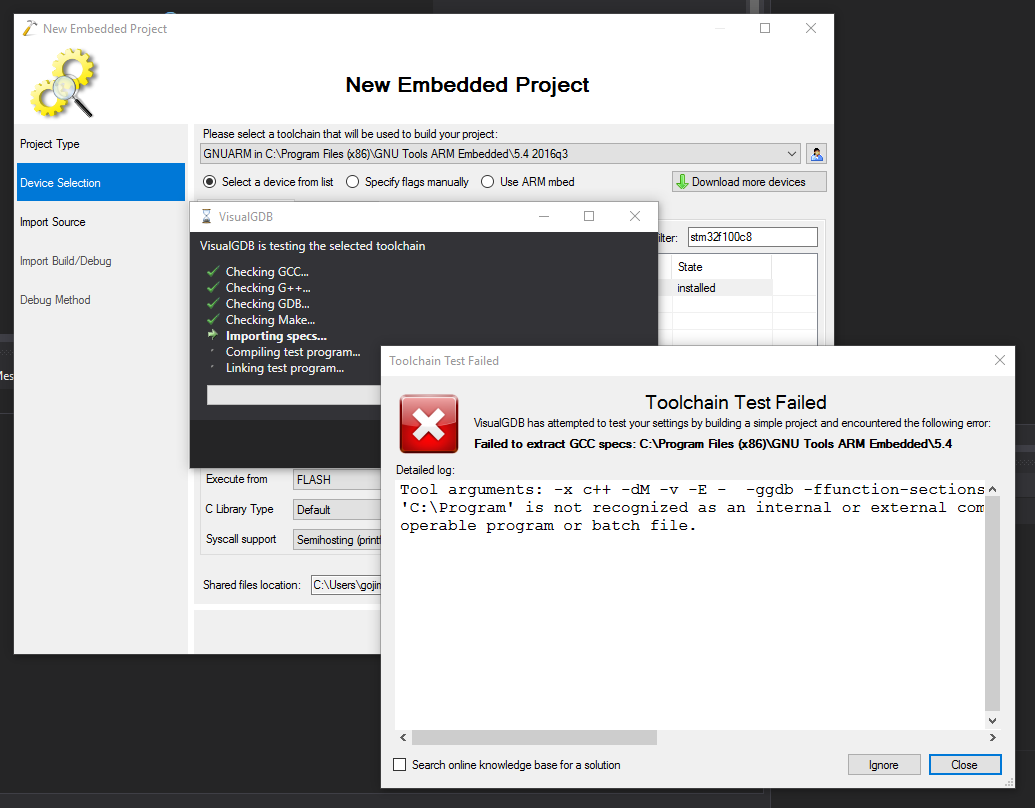Select 'Specify flags manually' radio option
The width and height of the screenshot is (1035, 808).
coord(352,182)
